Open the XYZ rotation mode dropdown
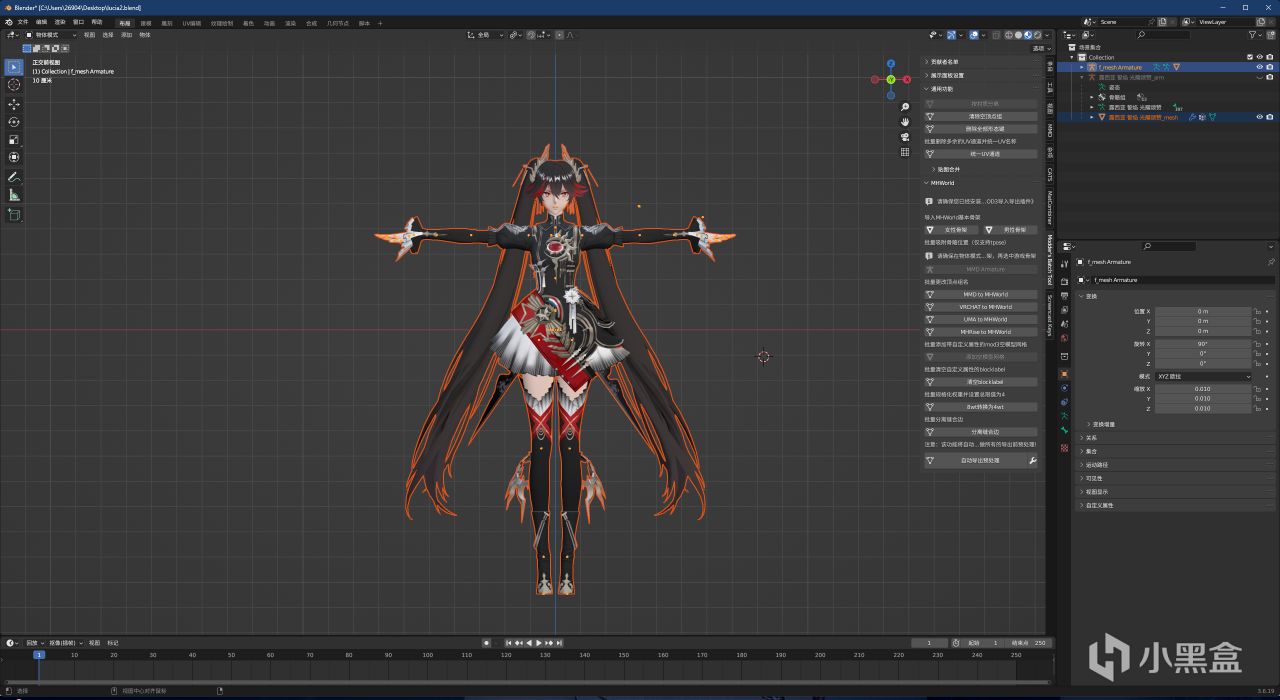 point(1204,376)
